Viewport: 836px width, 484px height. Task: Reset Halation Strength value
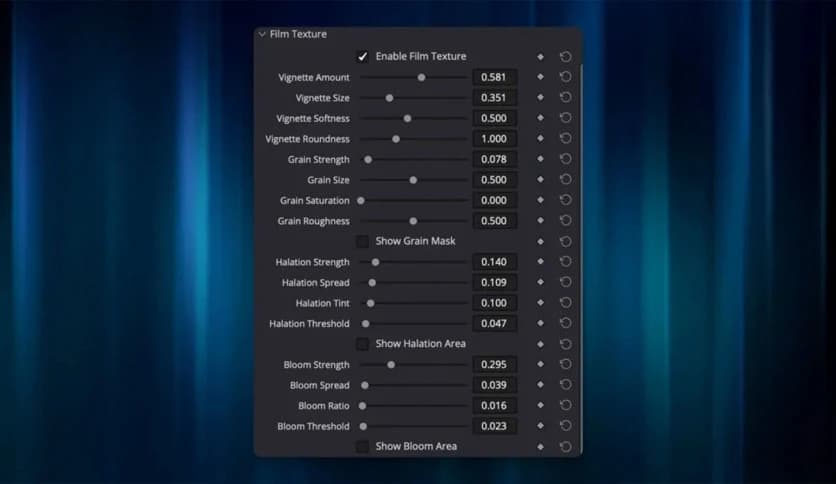[x=566, y=262]
